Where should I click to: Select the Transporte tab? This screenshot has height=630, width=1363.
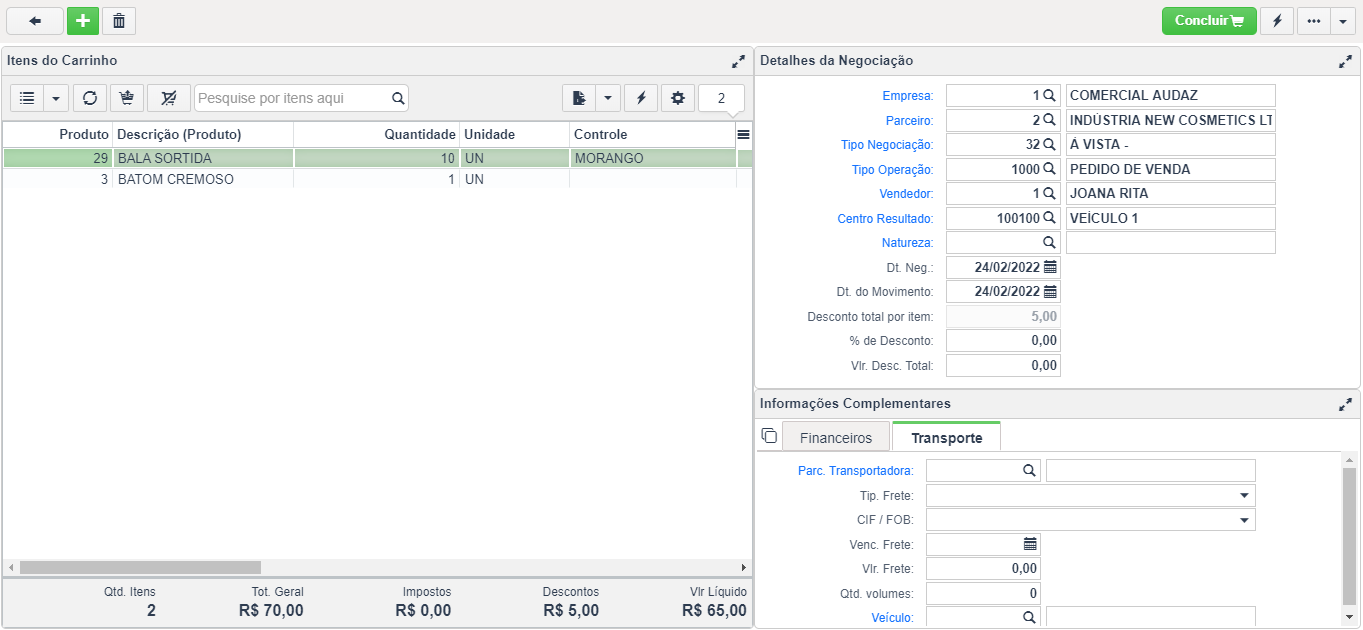946,438
